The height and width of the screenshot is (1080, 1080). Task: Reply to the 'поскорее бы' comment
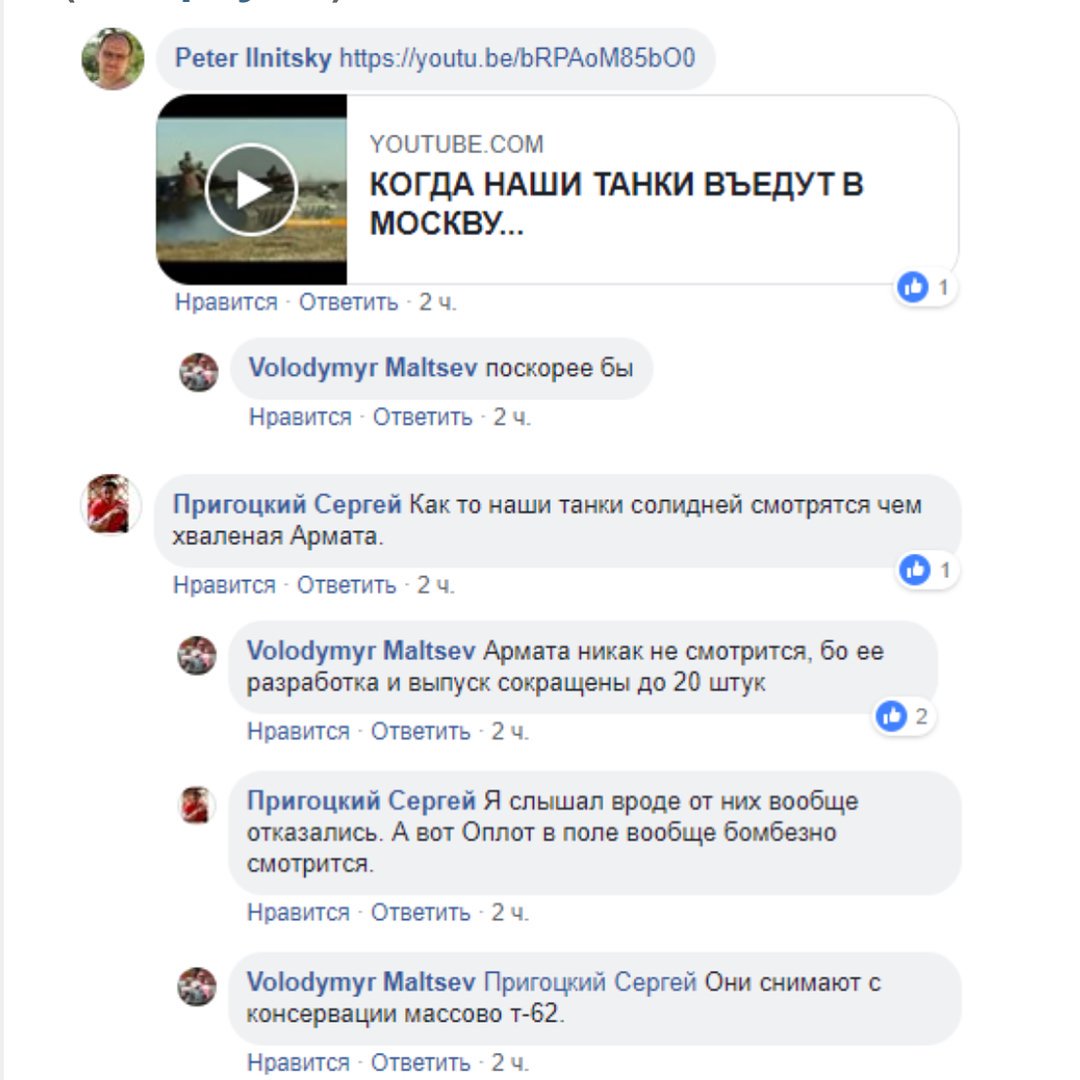[422, 417]
